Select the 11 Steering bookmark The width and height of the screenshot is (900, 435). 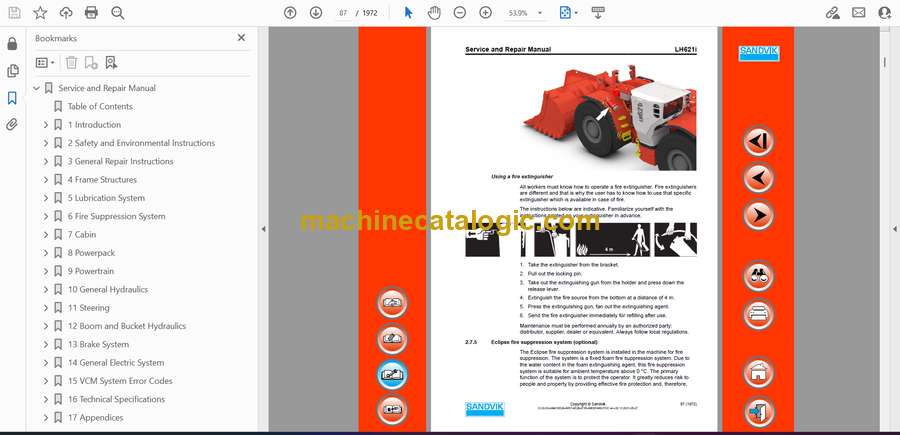point(88,308)
